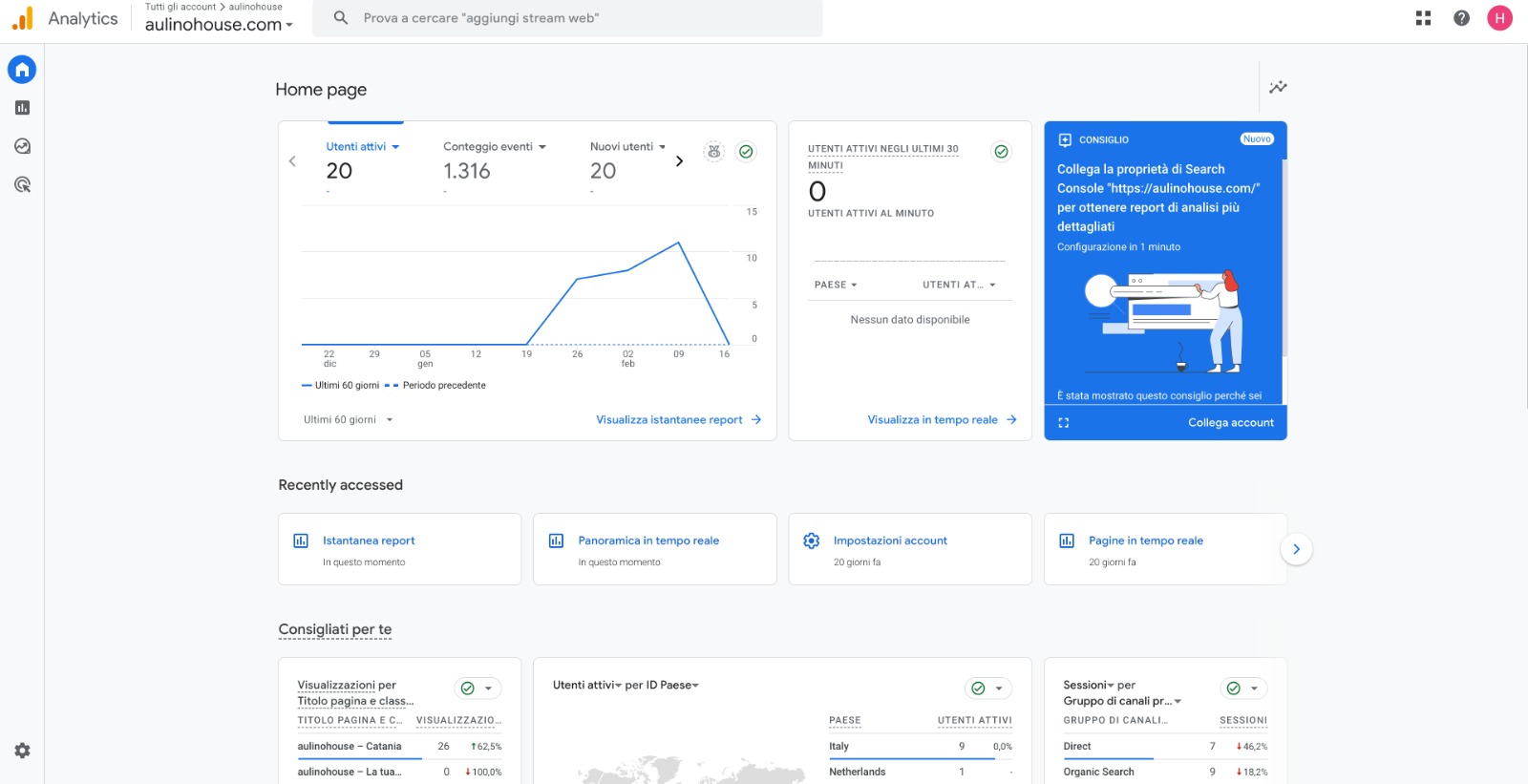Click Istantanea report card icon
1528x784 pixels.
point(301,540)
